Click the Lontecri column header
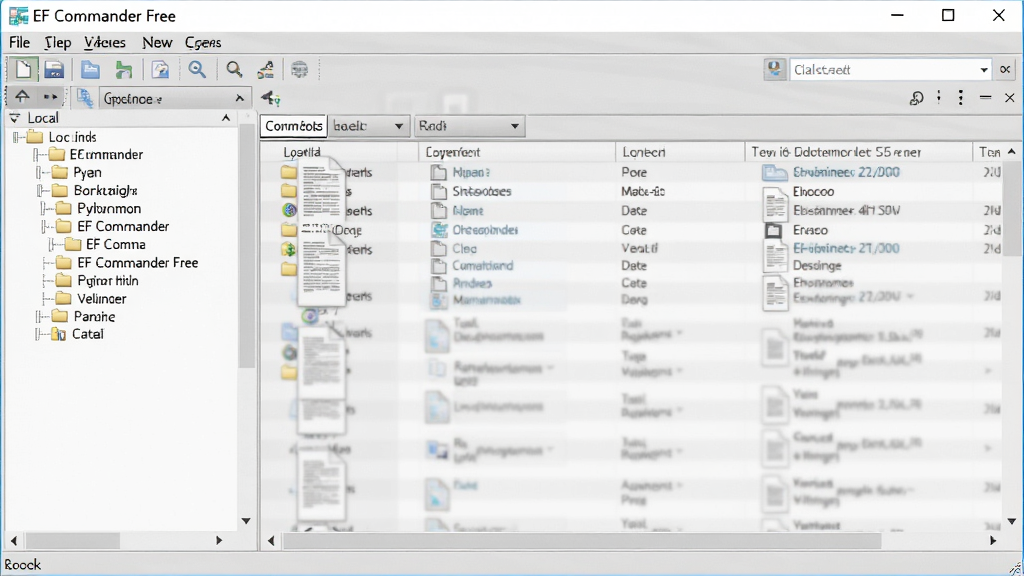The height and width of the screenshot is (576, 1024). click(x=643, y=152)
